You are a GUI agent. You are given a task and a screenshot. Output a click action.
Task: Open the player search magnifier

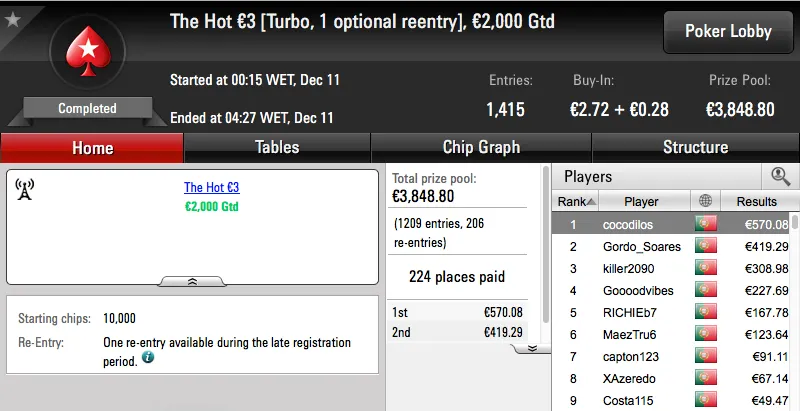pos(780,177)
